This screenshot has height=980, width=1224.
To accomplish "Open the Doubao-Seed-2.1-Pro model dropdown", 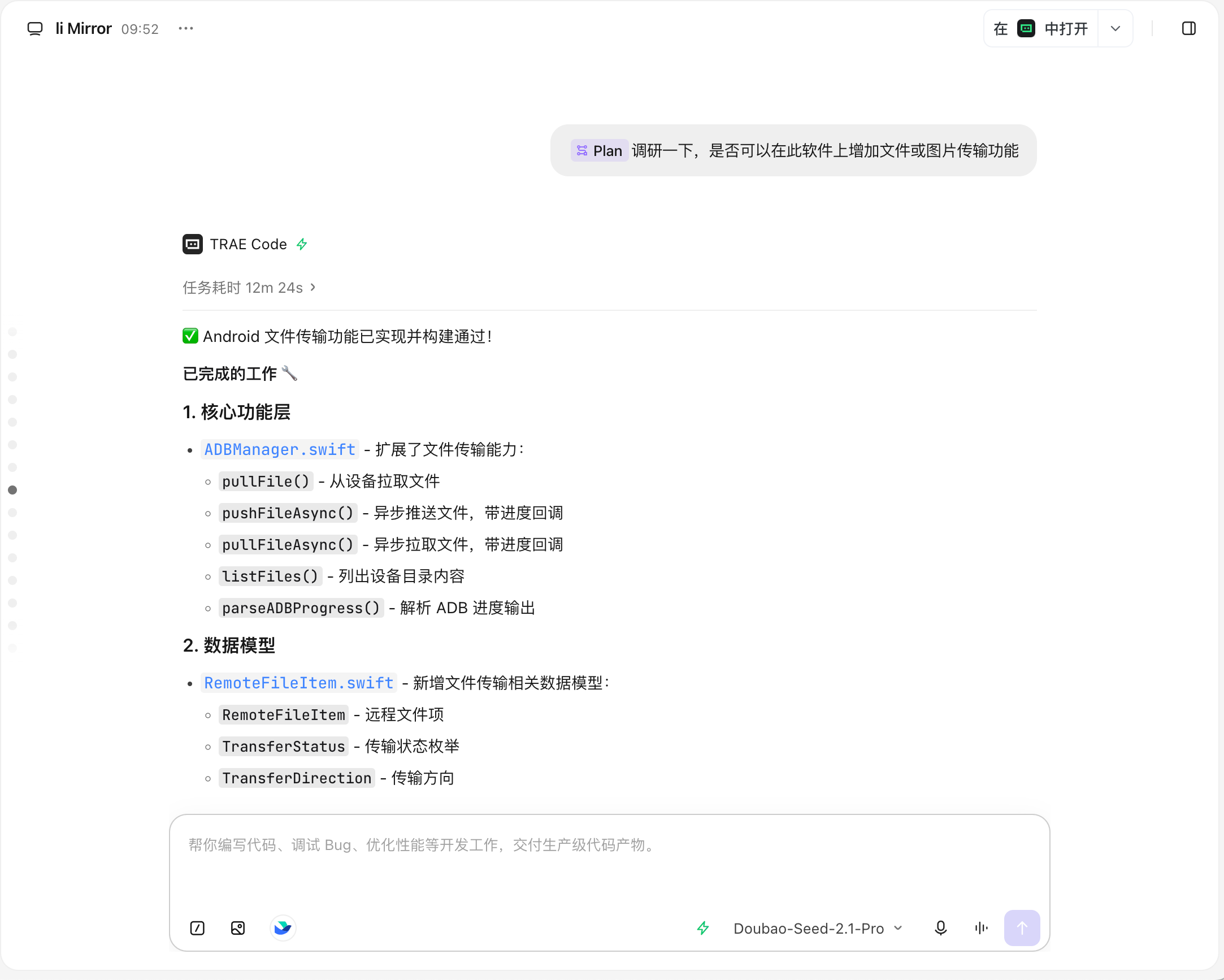I will (818, 929).
